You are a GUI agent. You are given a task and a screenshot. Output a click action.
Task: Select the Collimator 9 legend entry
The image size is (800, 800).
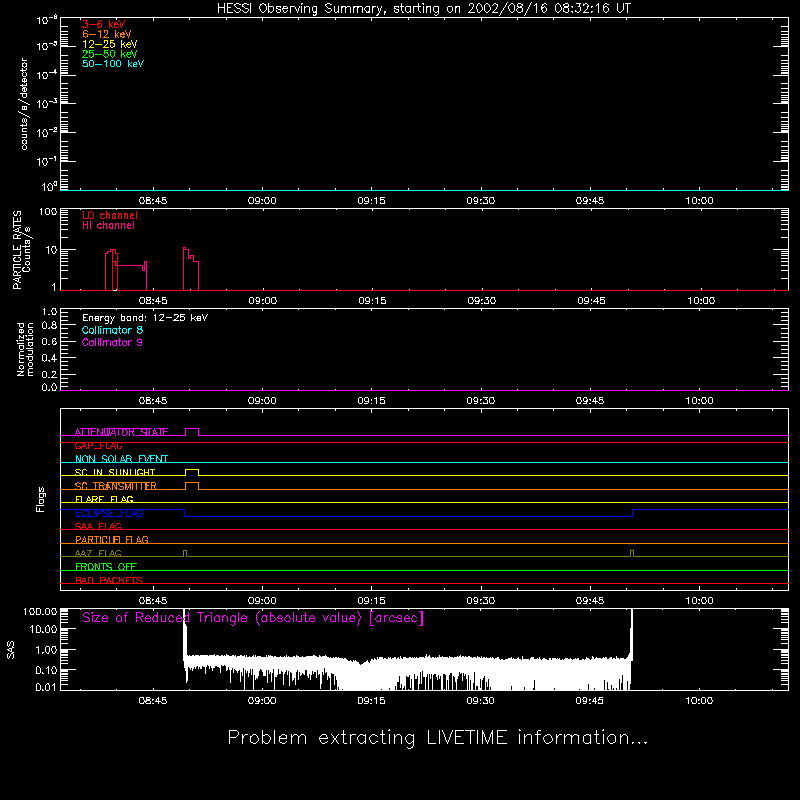[x=112, y=342]
